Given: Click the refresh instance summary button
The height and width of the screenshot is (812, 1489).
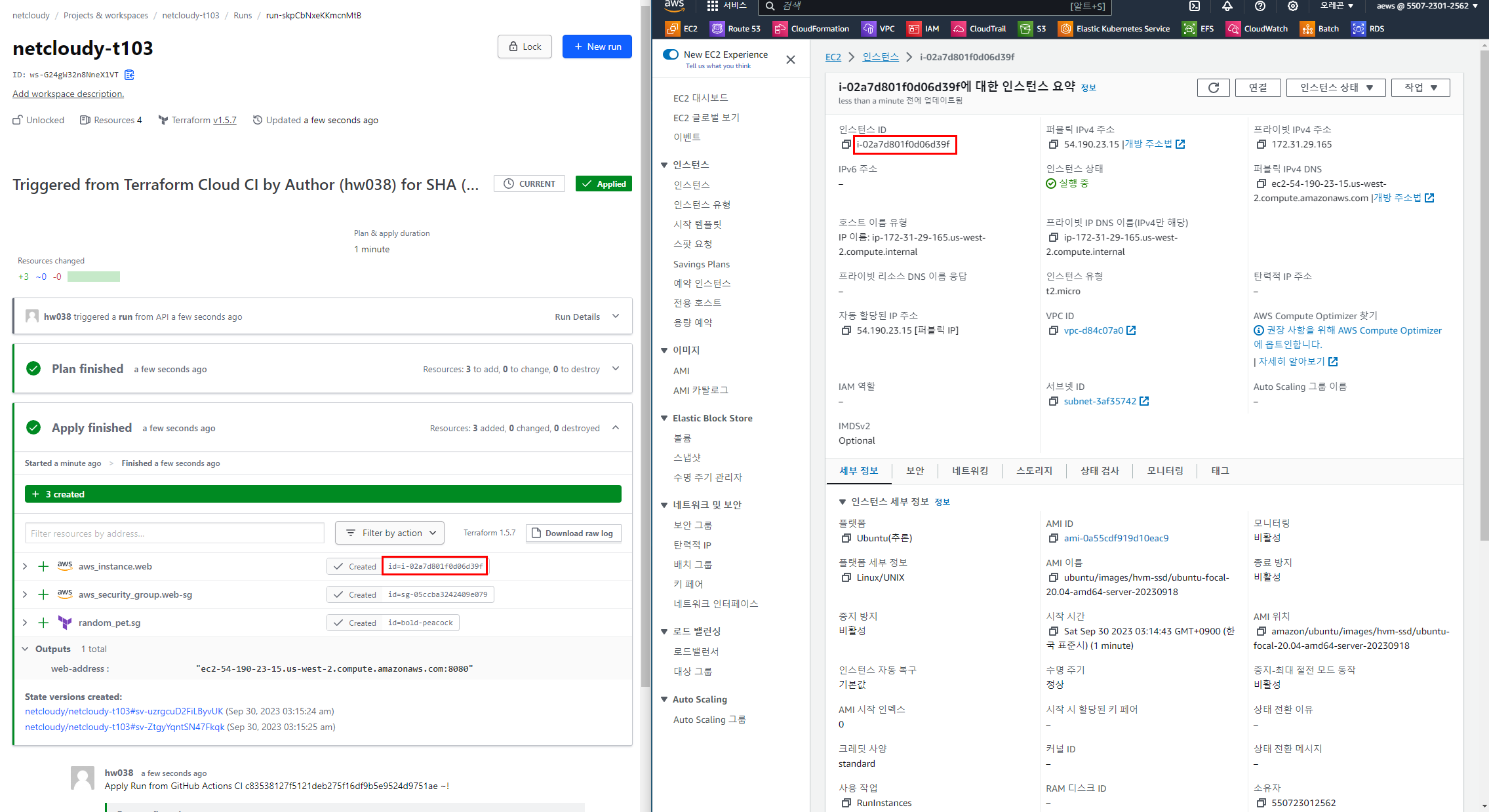Looking at the screenshot, I should (1213, 88).
